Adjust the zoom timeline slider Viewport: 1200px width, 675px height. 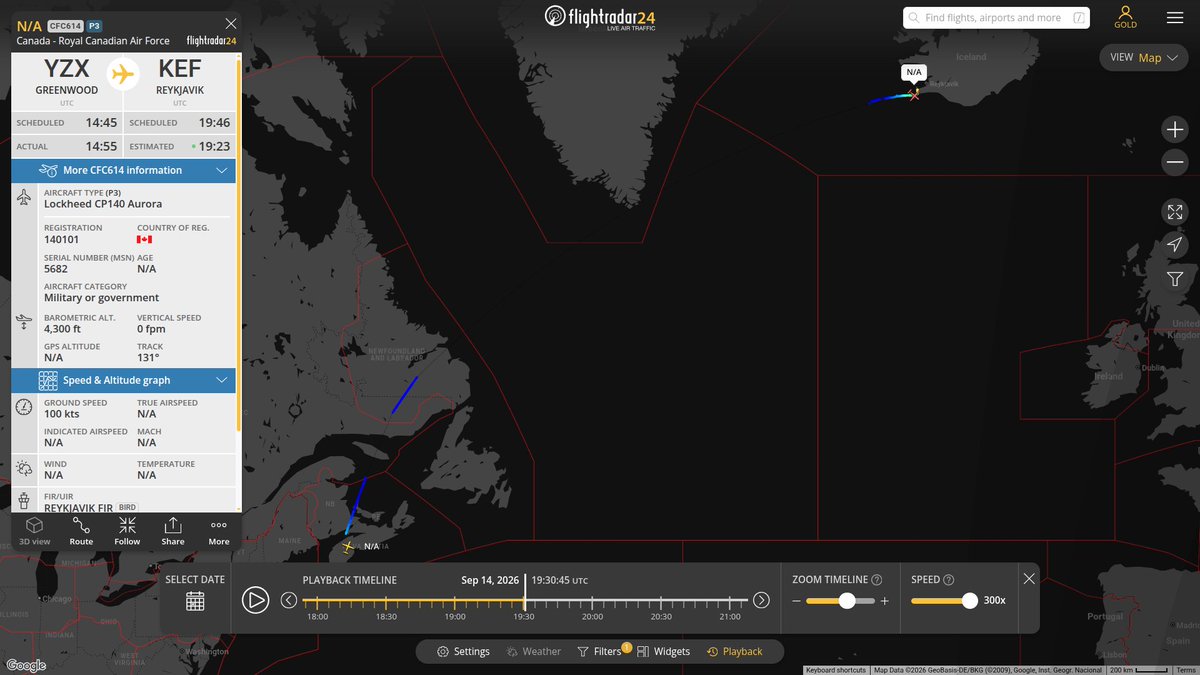pos(847,601)
